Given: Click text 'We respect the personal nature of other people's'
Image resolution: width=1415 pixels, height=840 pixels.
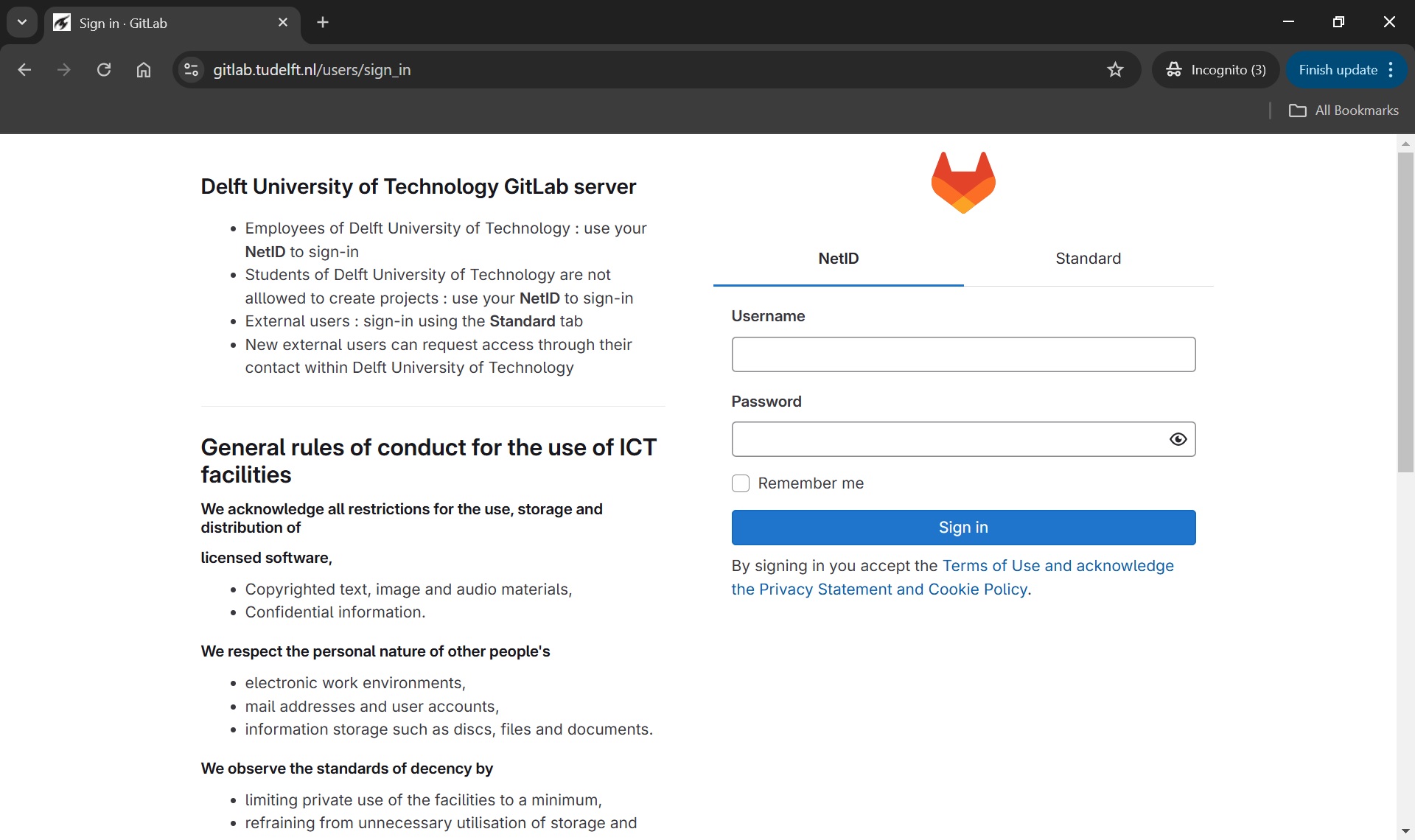Looking at the screenshot, I should point(375,651).
